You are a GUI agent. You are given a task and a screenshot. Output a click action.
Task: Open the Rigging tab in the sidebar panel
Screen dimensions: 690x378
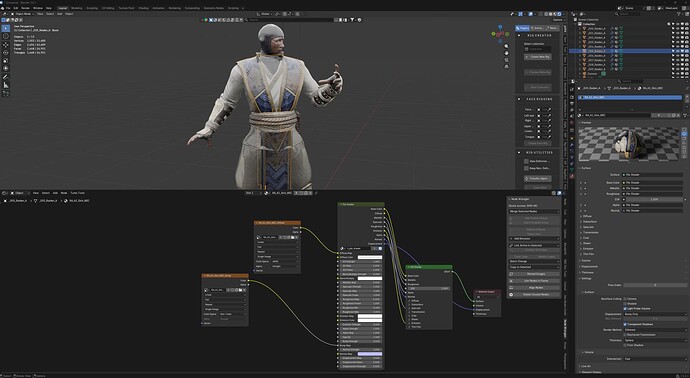click(522, 28)
